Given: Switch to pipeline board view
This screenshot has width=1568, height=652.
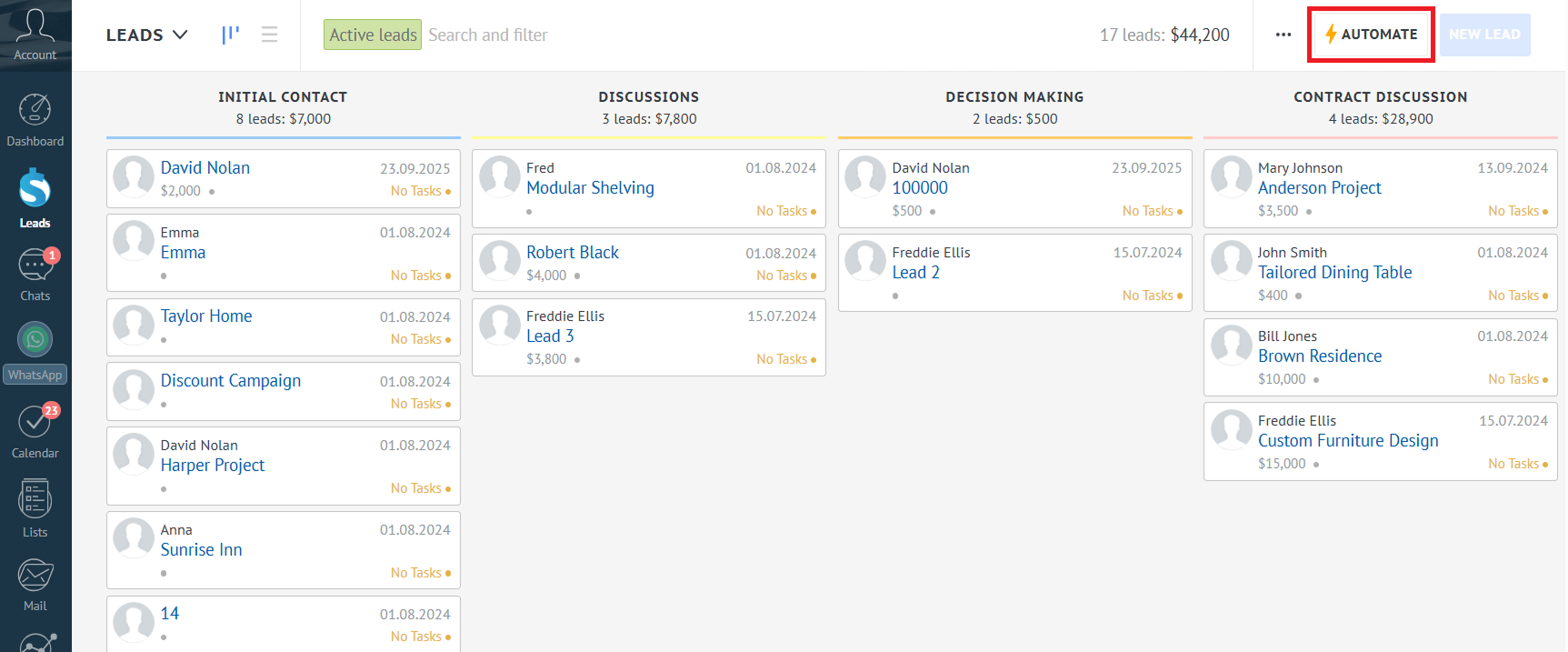Looking at the screenshot, I should 230,35.
